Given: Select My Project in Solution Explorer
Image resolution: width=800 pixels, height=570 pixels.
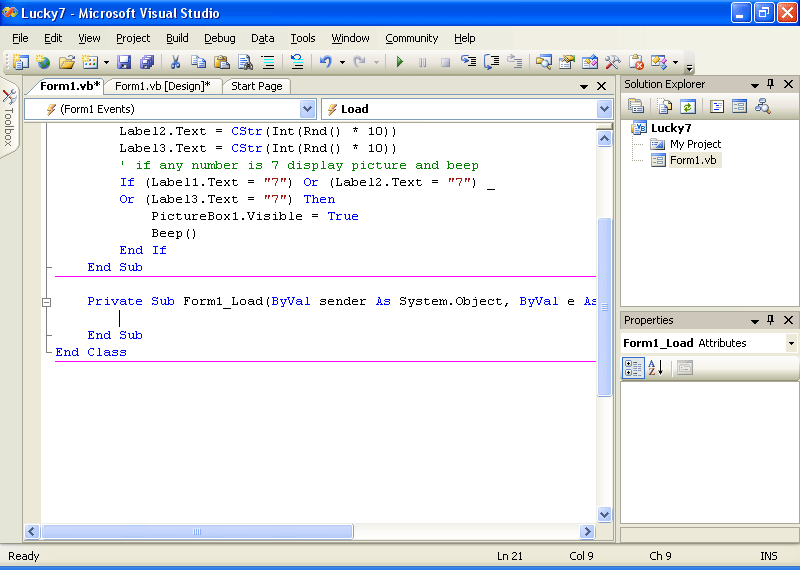Looking at the screenshot, I should (x=695, y=144).
